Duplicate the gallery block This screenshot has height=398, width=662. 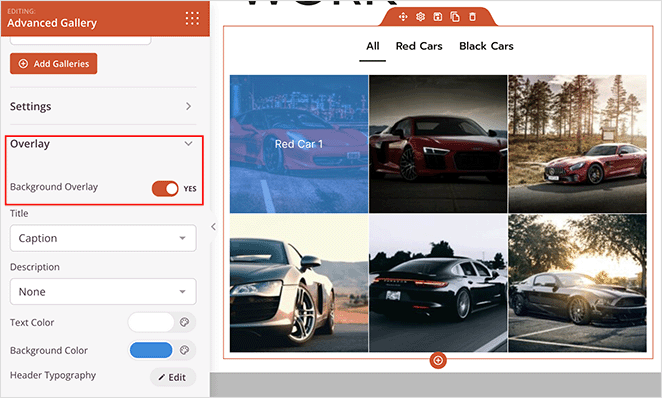(455, 16)
